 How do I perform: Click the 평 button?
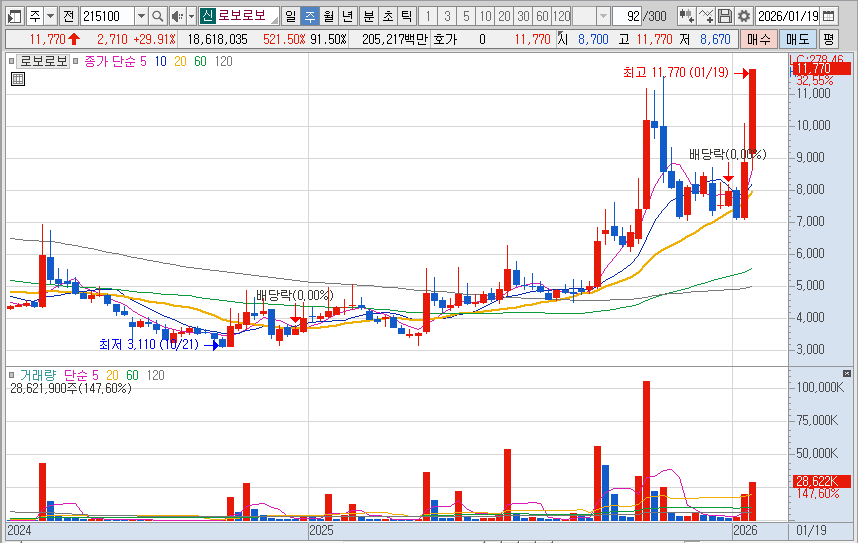[828, 39]
